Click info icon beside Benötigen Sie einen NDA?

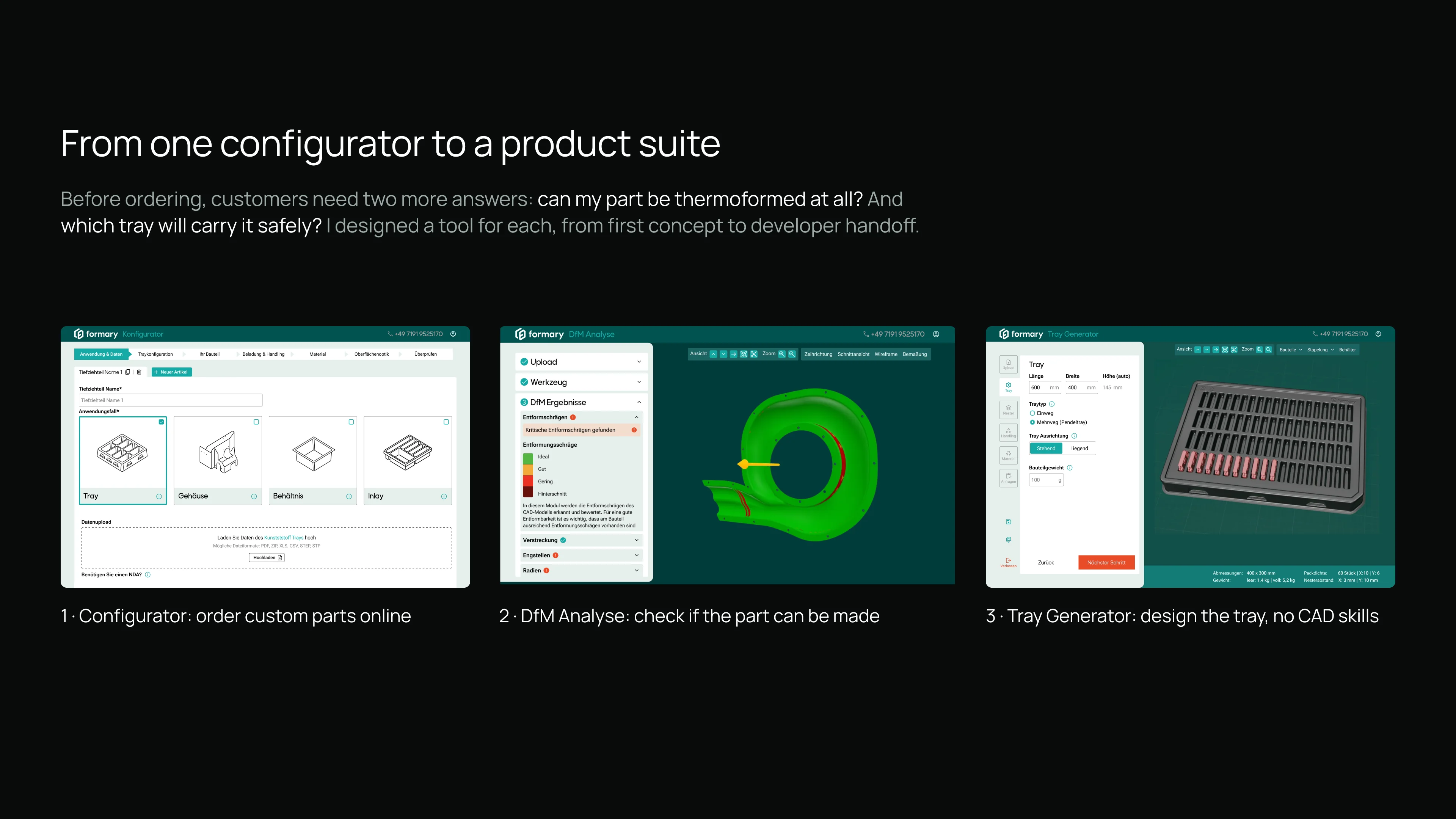pos(147,575)
